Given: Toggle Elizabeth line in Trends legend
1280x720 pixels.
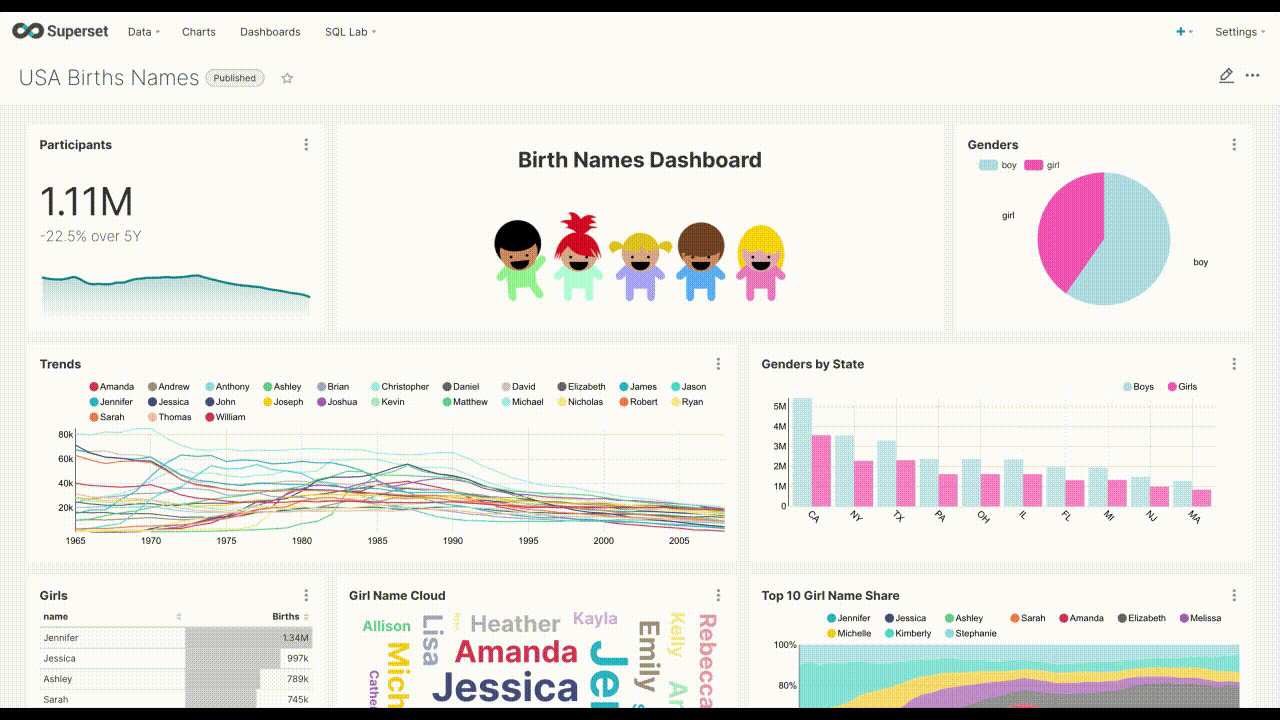Looking at the screenshot, I should pos(582,387).
